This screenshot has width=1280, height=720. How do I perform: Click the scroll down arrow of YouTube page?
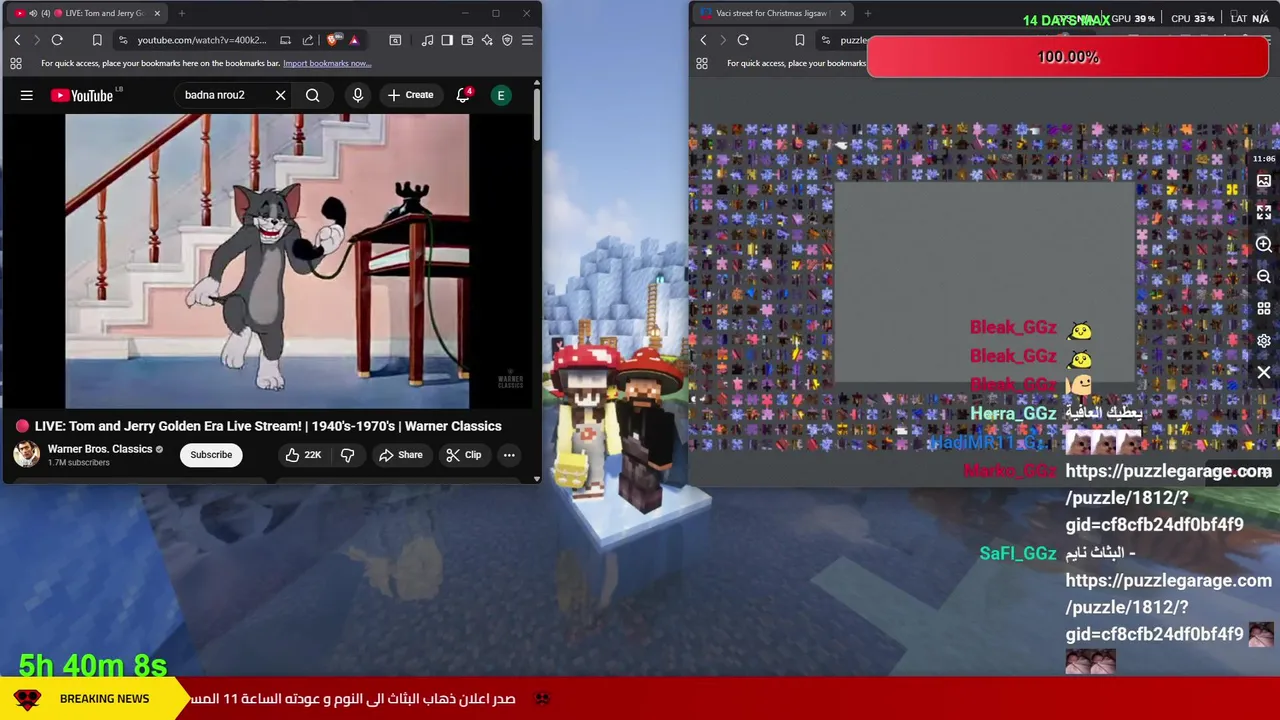coord(537,478)
